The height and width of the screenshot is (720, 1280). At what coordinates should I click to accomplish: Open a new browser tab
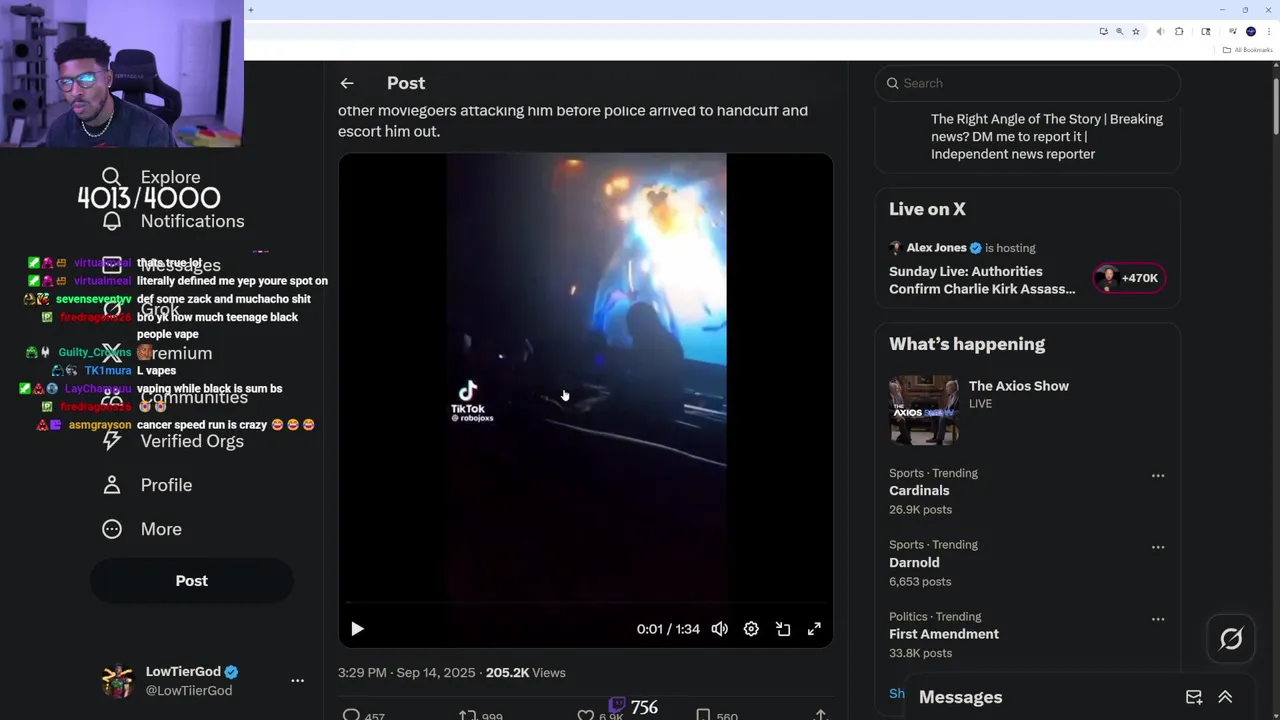point(250,10)
